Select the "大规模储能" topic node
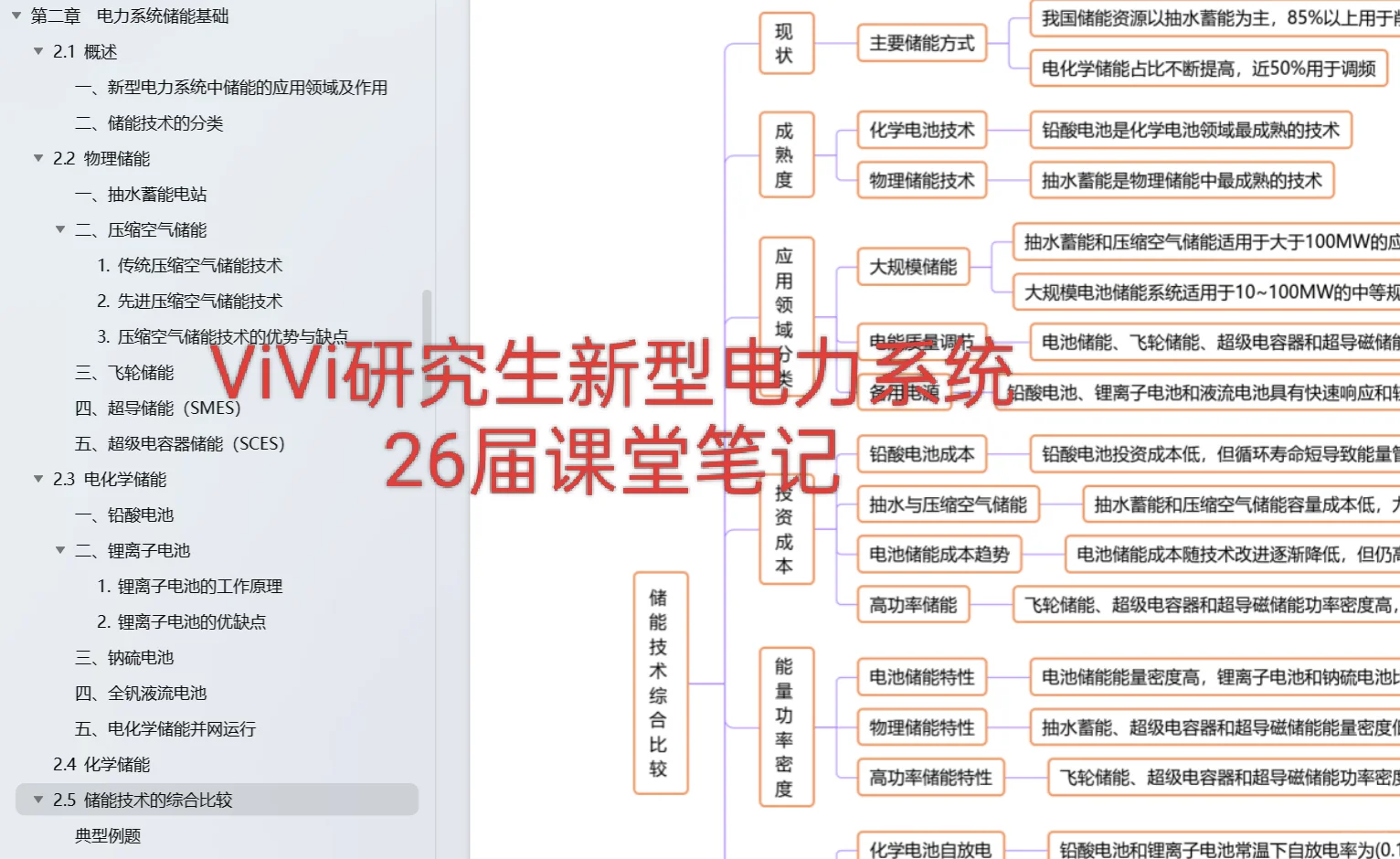The image size is (1400, 859). [x=912, y=267]
